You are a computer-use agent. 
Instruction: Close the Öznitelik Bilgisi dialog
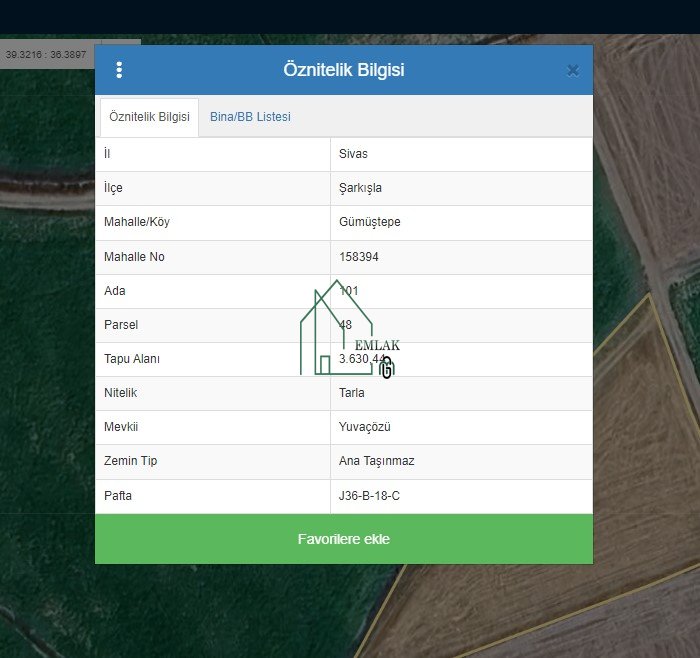point(572,70)
